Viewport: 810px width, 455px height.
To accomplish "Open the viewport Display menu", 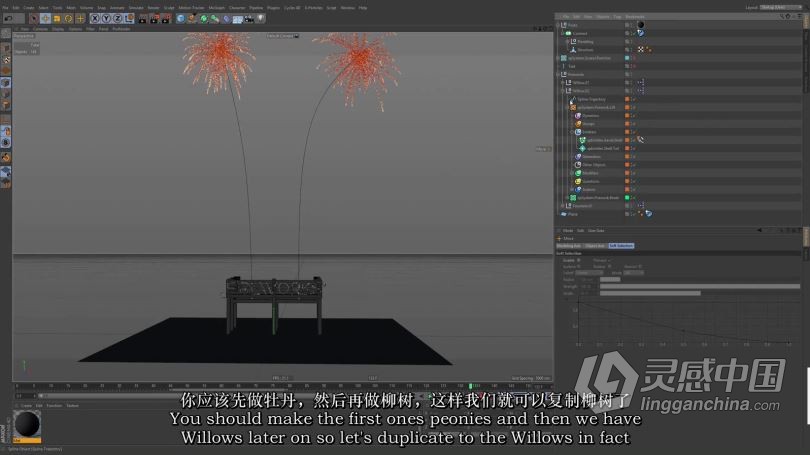I will pyautogui.click(x=58, y=29).
